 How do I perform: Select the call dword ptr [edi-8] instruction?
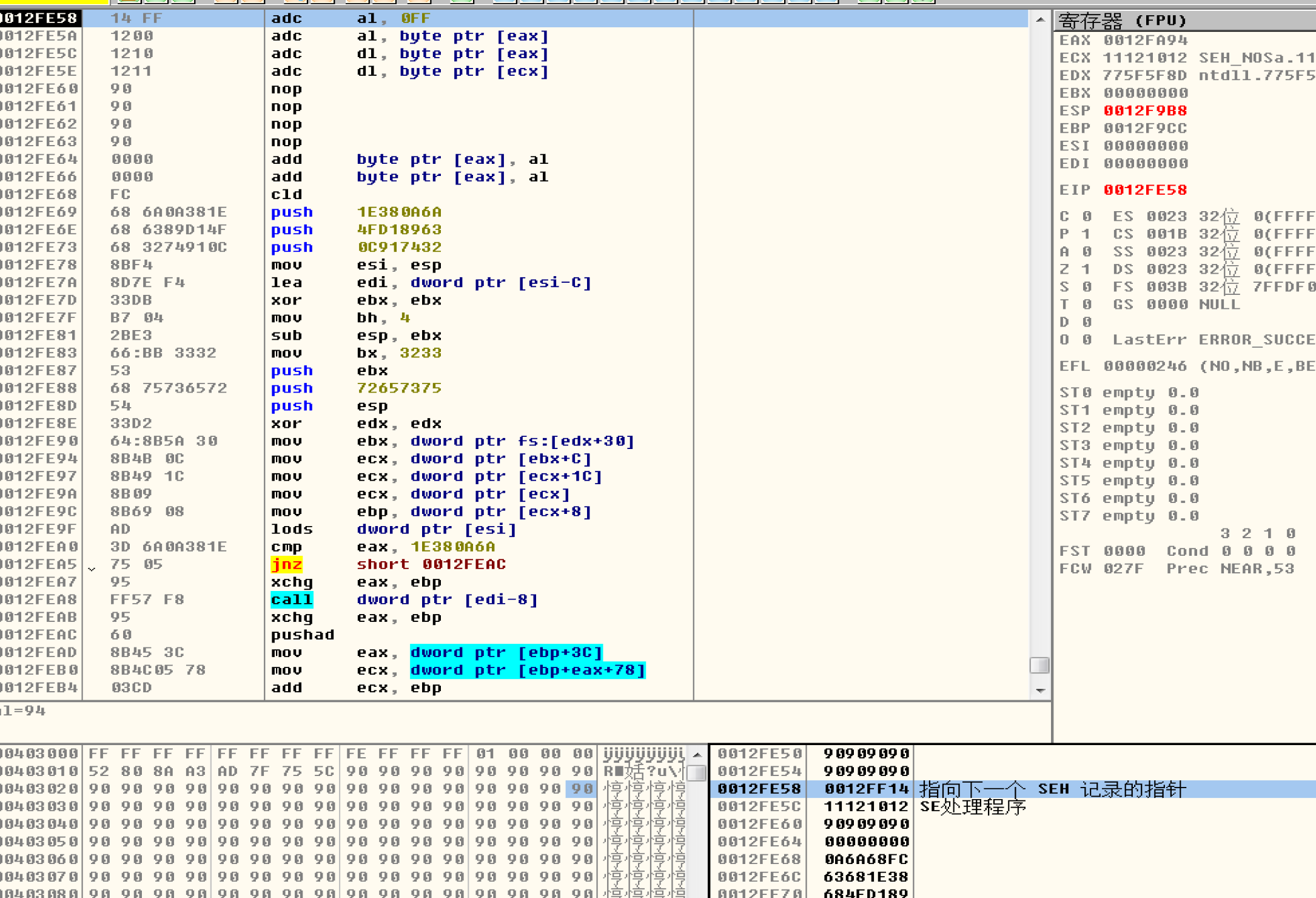click(405, 599)
